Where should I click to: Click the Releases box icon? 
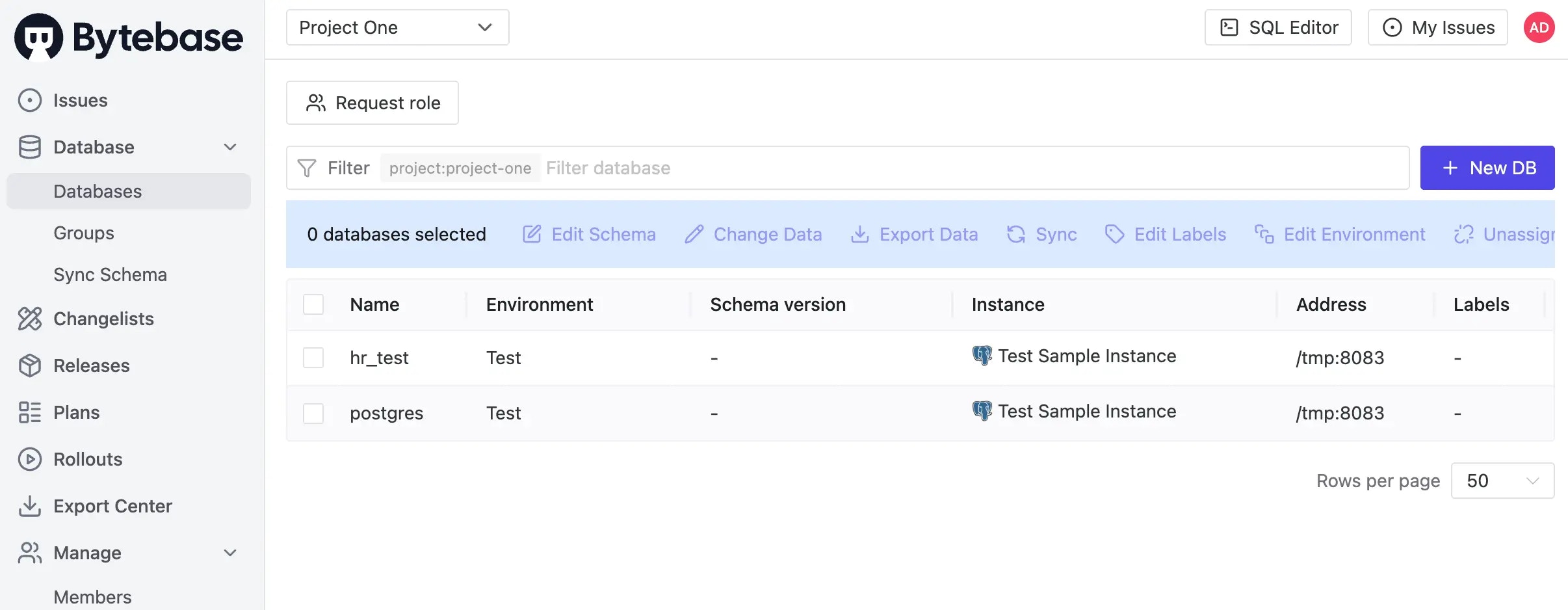tap(30, 365)
